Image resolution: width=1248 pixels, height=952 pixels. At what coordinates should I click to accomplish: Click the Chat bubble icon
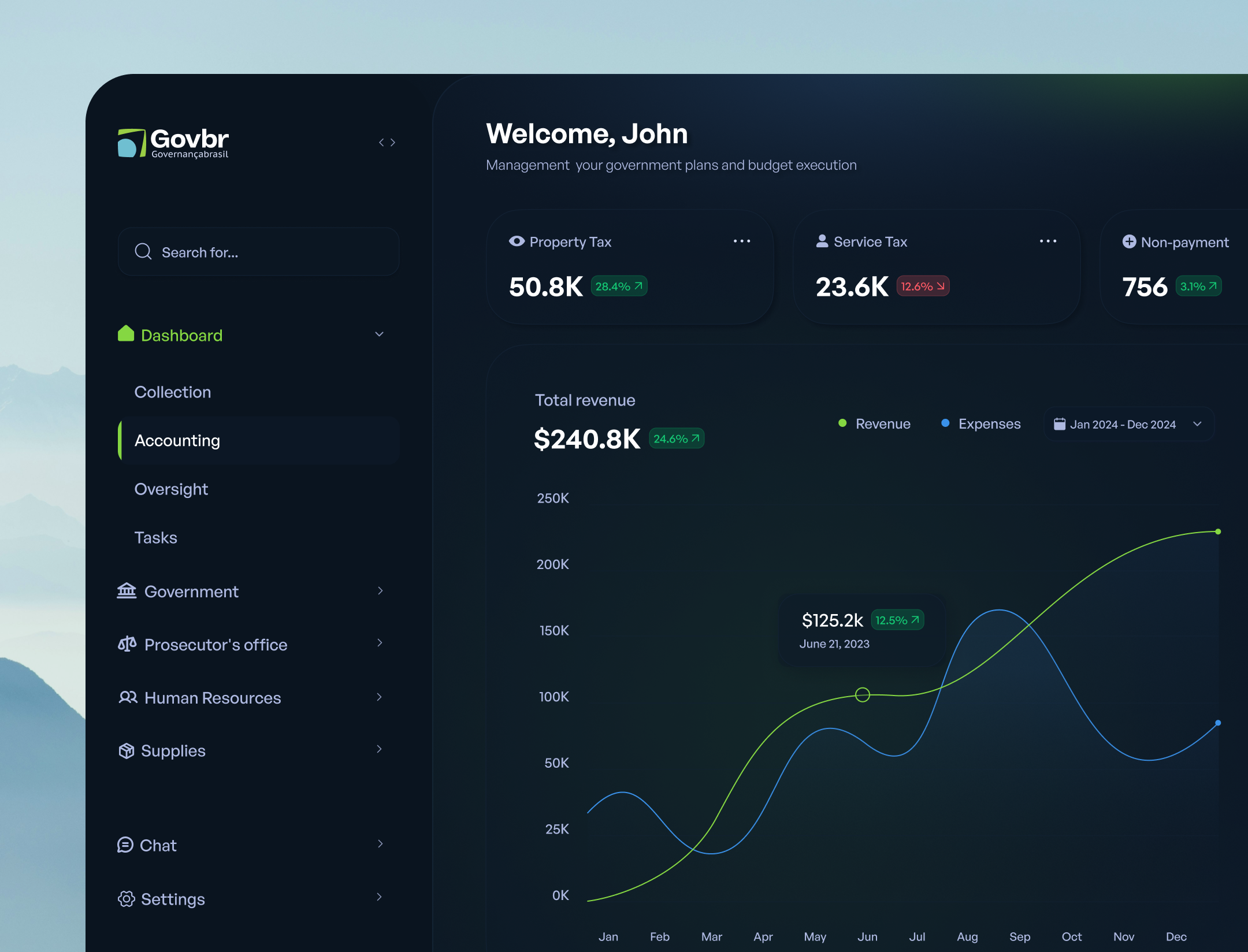point(125,845)
